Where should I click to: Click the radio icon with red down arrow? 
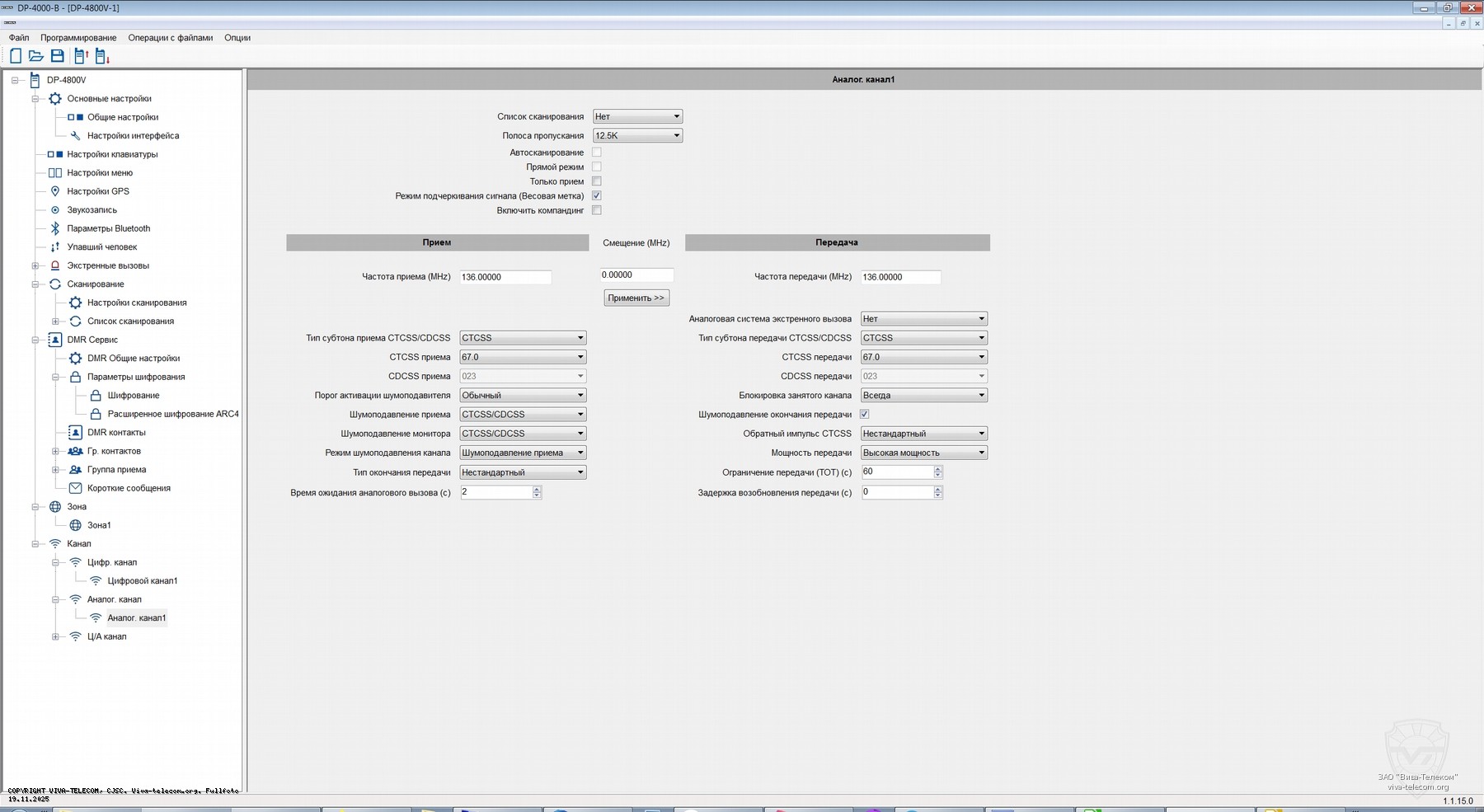[x=102, y=56]
